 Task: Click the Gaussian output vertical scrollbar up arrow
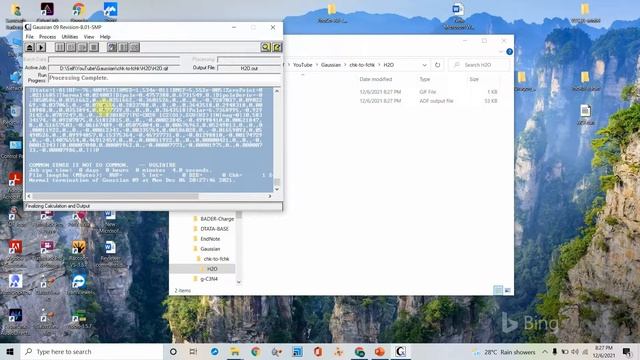tap(277, 91)
